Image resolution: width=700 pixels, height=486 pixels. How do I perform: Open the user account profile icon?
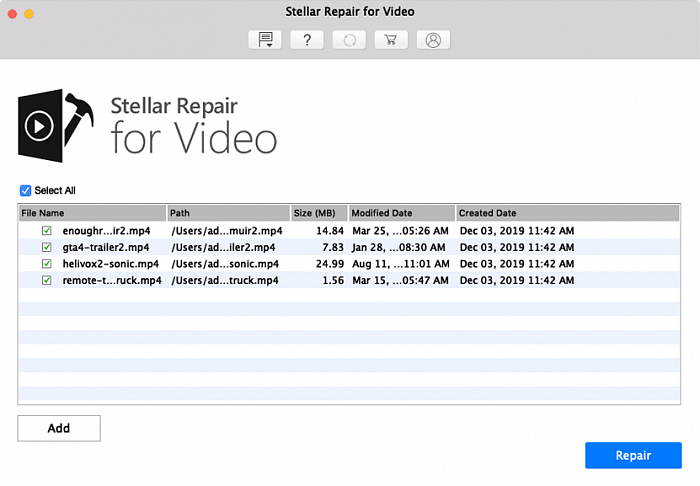click(433, 40)
